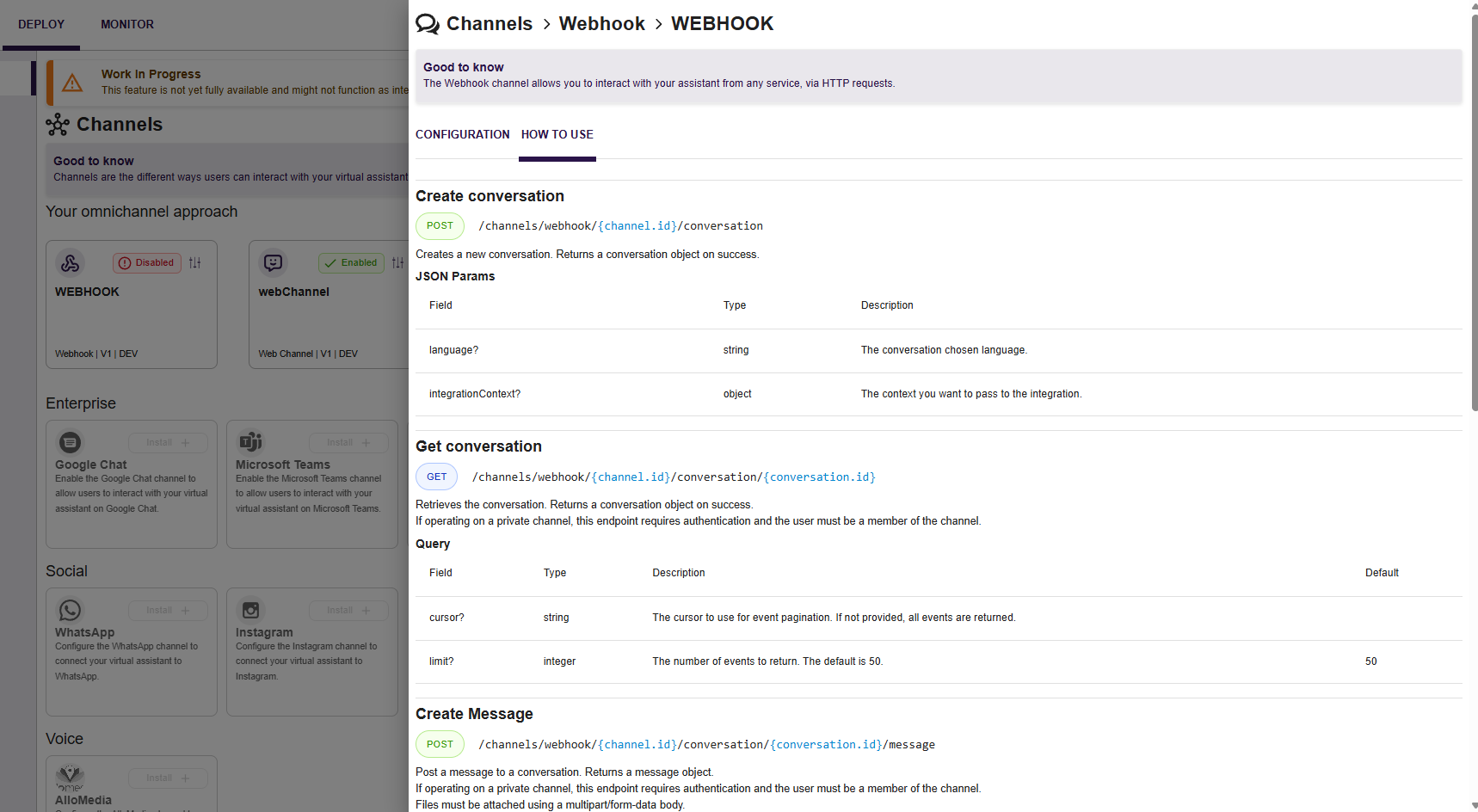Click the Create Message heading
The width and height of the screenshot is (1478, 812).
point(474,715)
